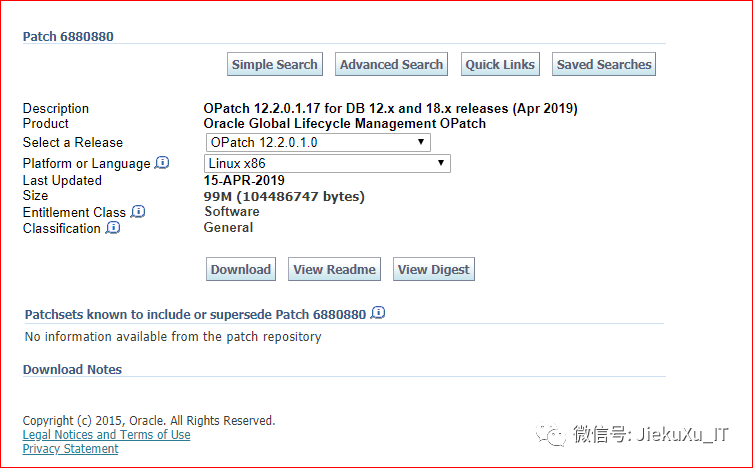
Task: Click the Entitlement Class info icon
Action: (x=138, y=212)
